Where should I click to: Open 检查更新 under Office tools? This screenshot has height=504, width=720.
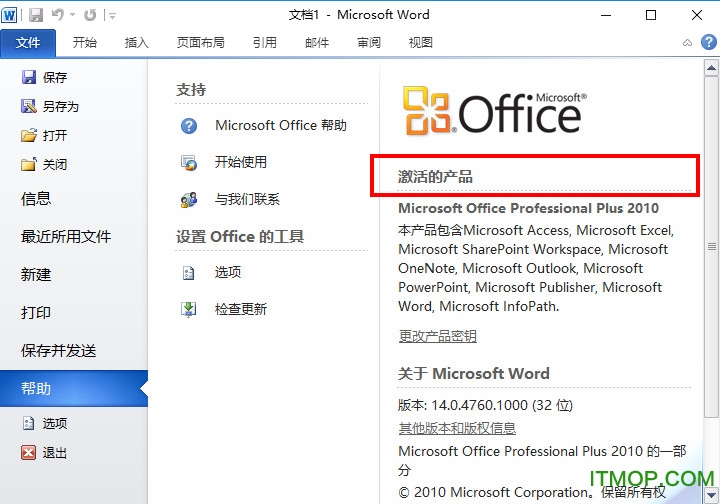point(241,309)
